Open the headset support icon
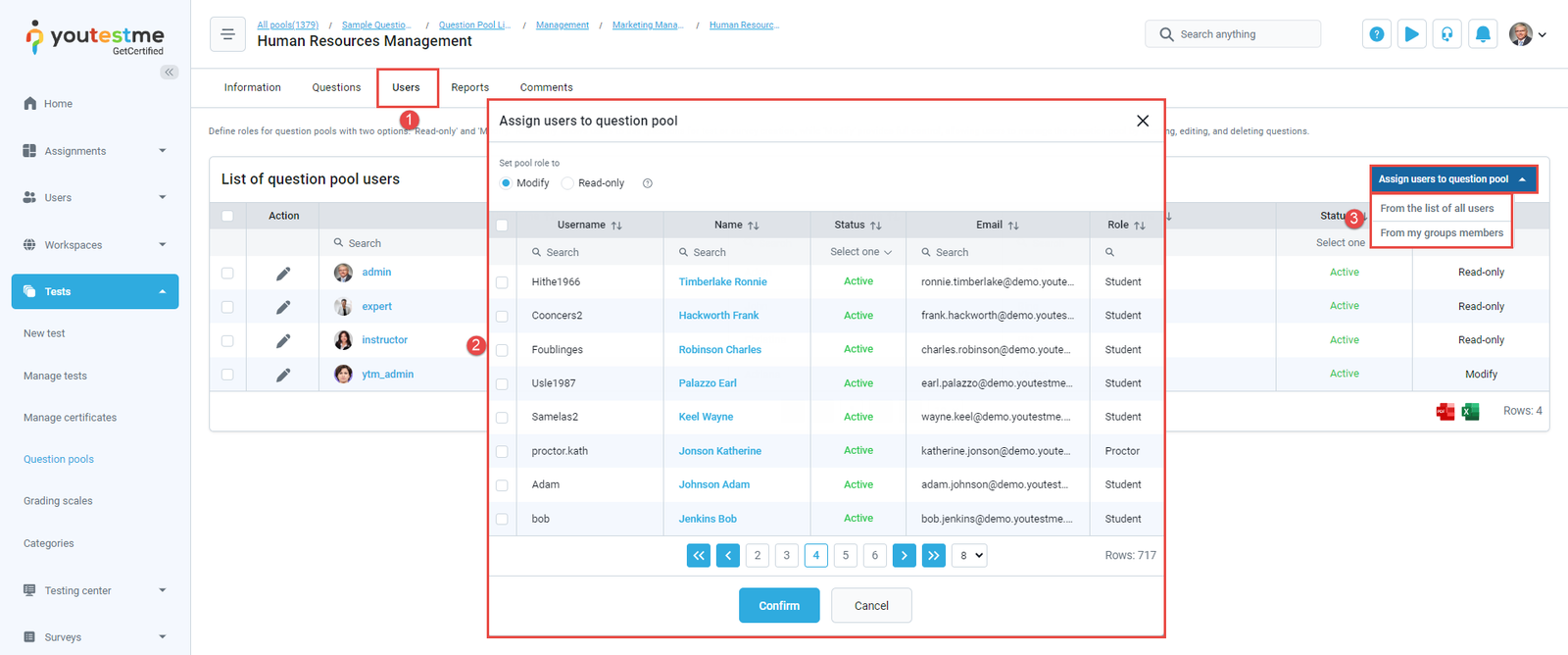The width and height of the screenshot is (1568, 655). tap(1446, 34)
